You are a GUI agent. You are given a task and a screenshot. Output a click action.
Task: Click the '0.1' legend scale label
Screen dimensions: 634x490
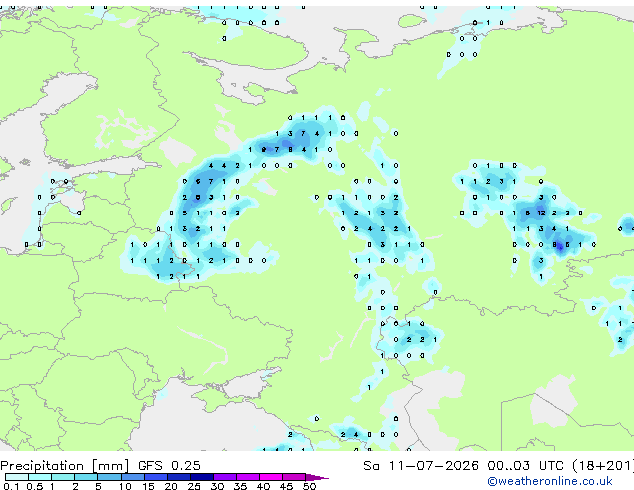point(11,486)
